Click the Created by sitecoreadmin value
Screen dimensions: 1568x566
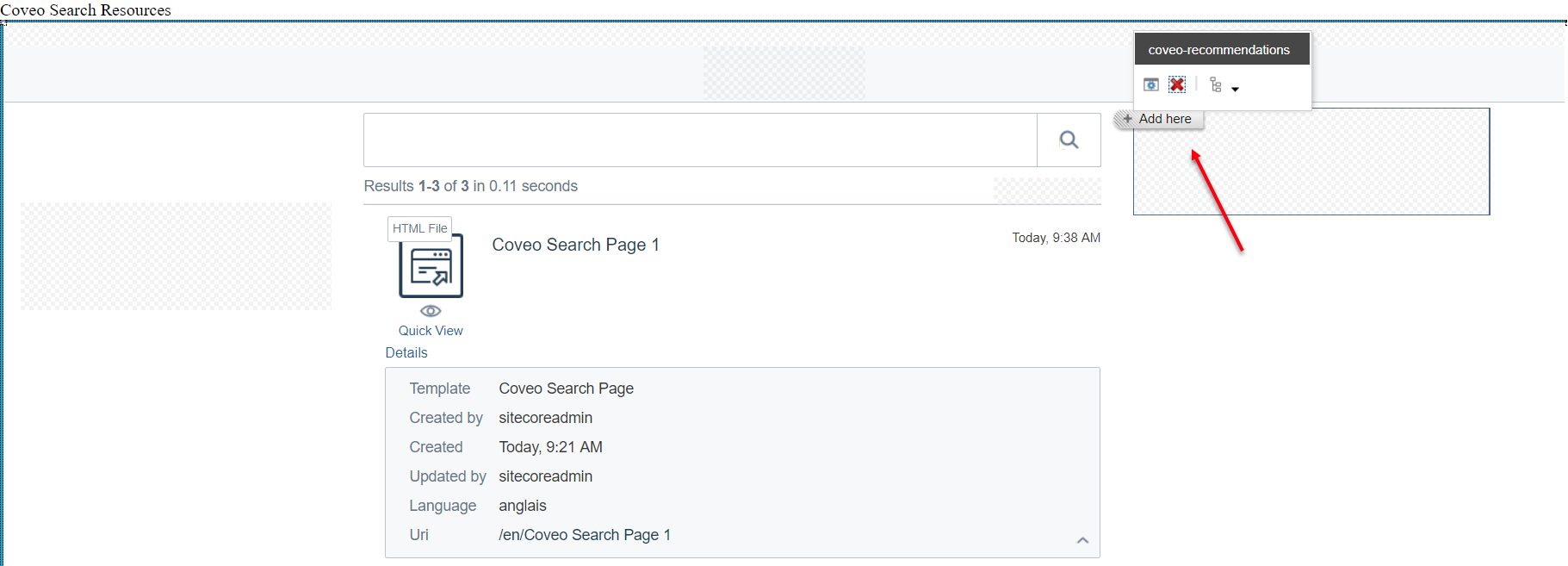pos(545,418)
